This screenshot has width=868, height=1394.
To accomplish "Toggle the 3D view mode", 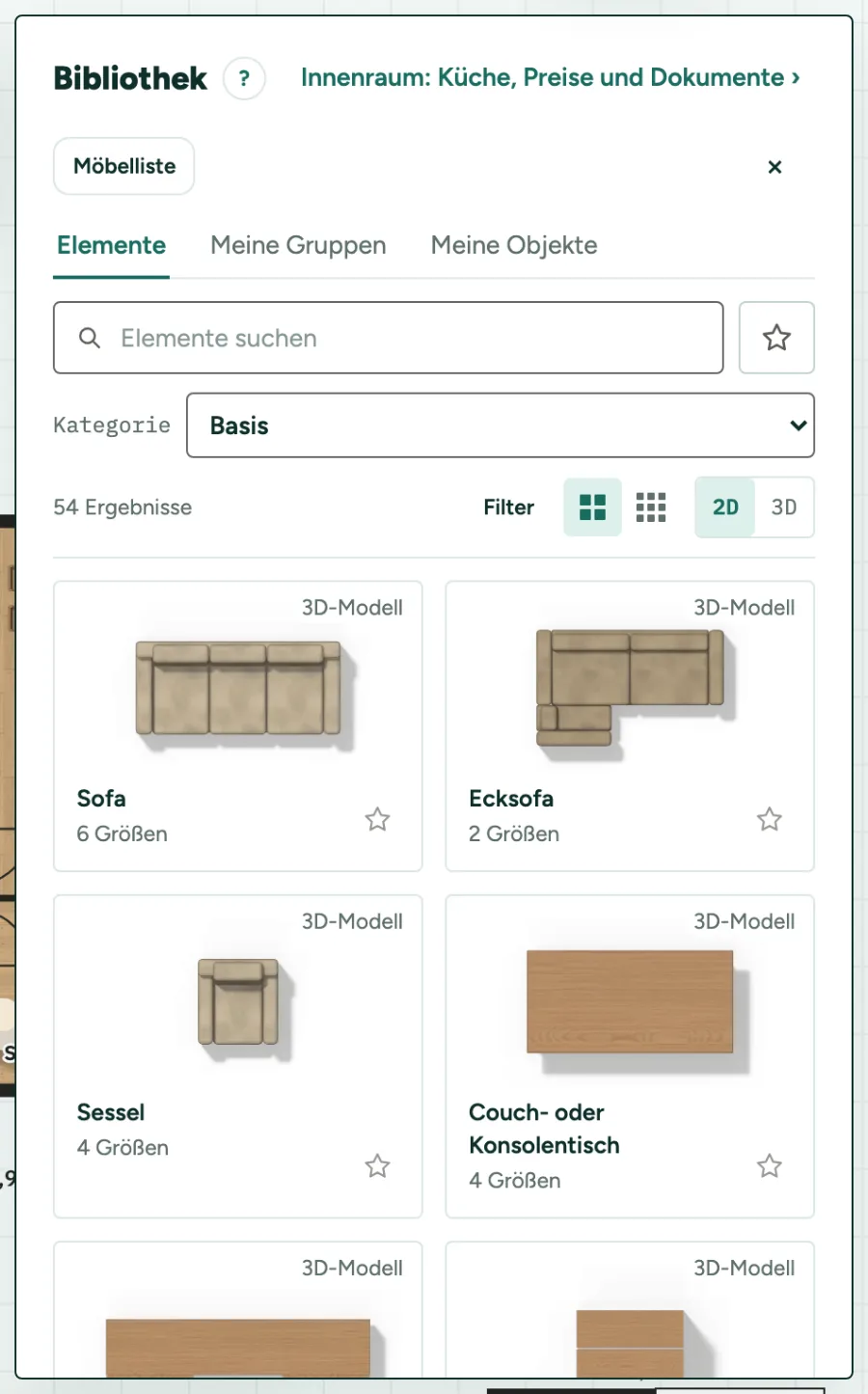I will pos(784,507).
